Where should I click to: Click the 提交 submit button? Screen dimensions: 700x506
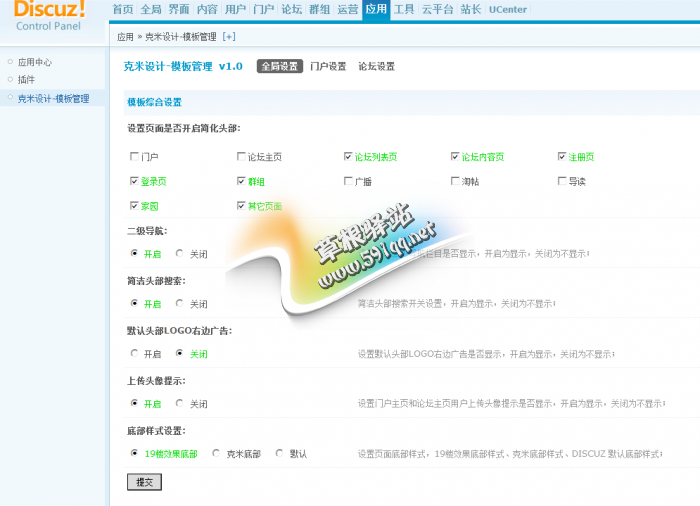pyautogui.click(x=144, y=482)
